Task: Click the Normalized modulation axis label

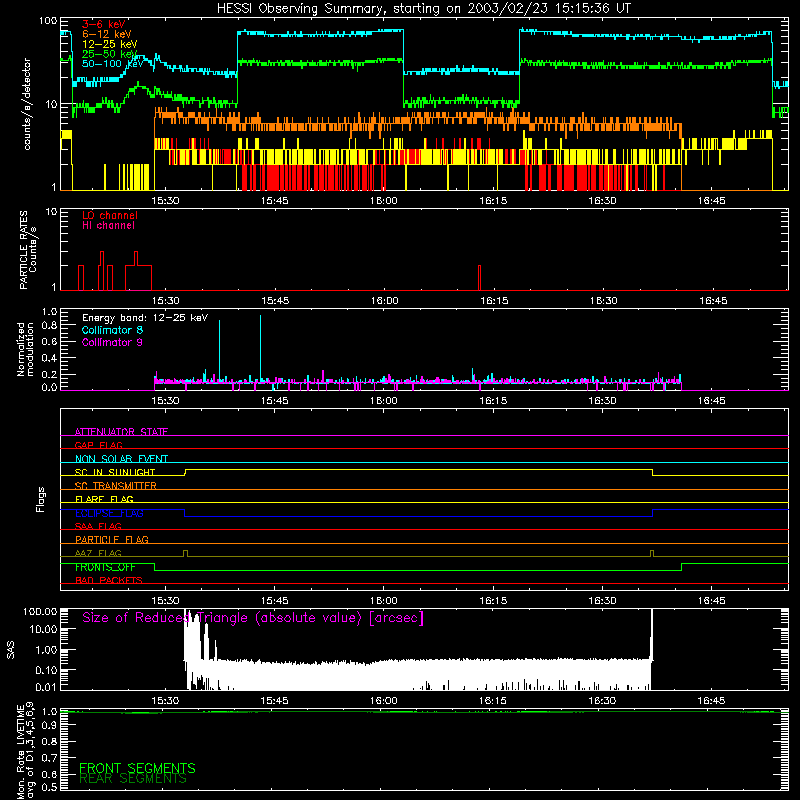Action: [26, 349]
